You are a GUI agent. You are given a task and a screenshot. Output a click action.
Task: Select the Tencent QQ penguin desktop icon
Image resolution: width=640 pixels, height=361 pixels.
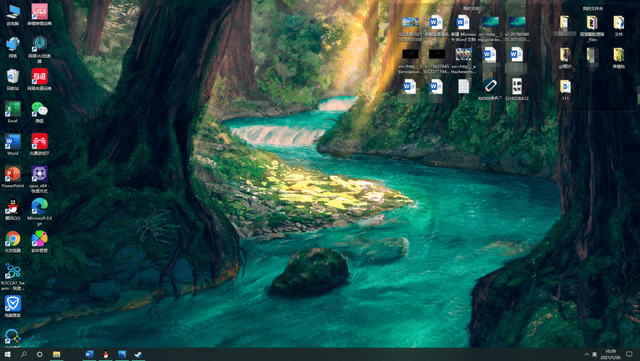point(13,209)
